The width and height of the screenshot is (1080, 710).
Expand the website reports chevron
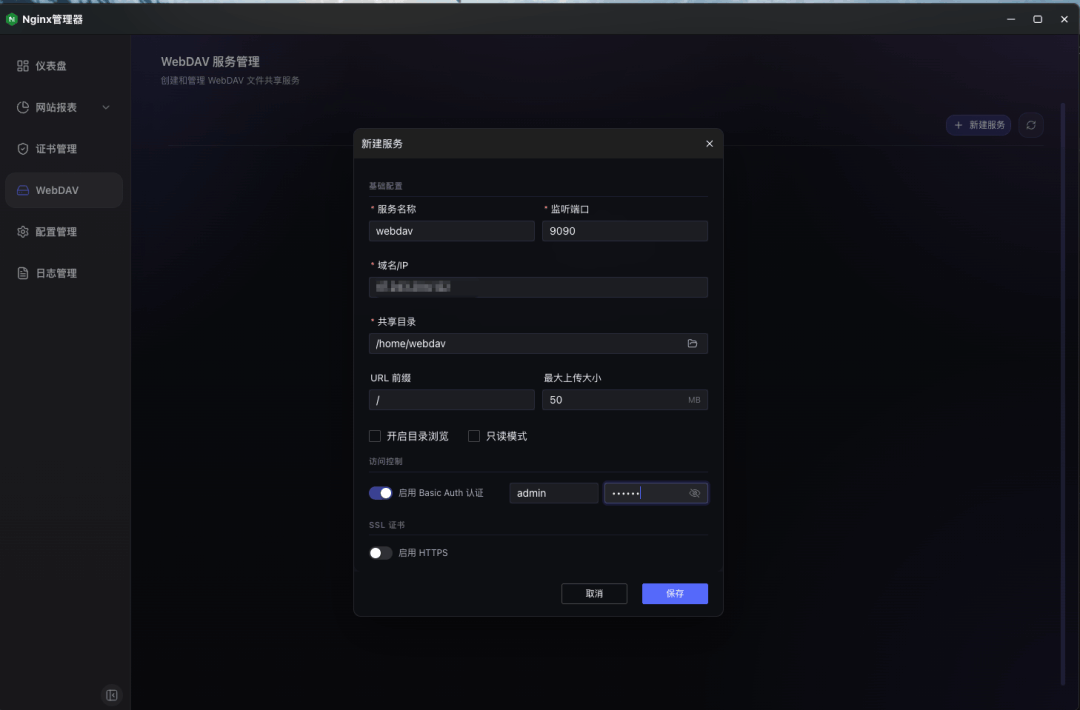tap(106, 108)
